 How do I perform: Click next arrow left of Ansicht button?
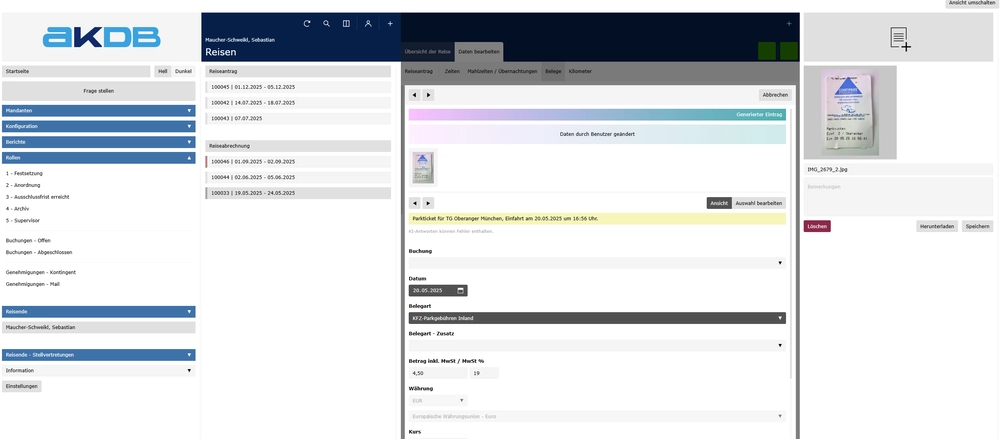[x=428, y=203]
